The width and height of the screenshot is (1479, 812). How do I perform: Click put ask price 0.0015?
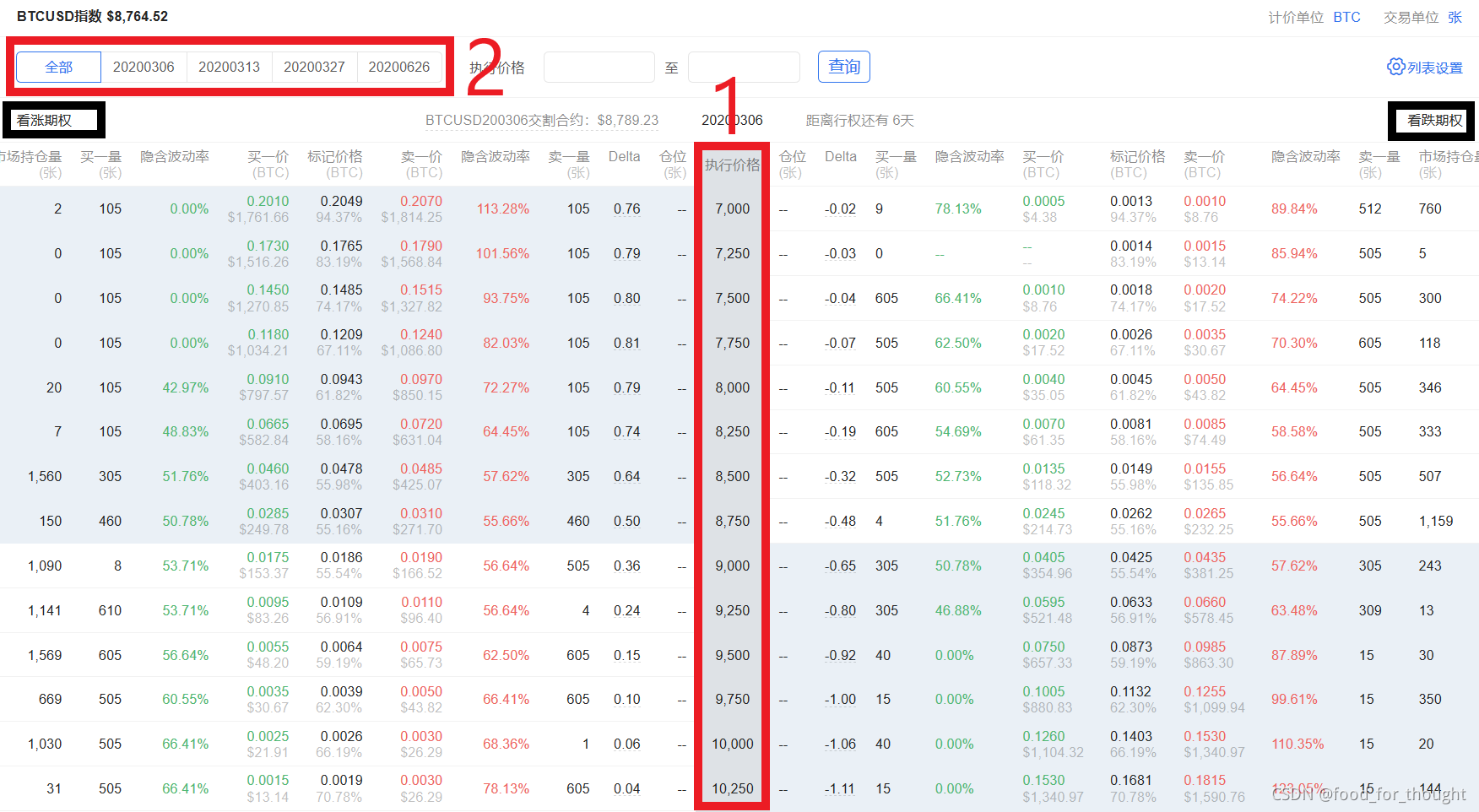(x=1205, y=246)
